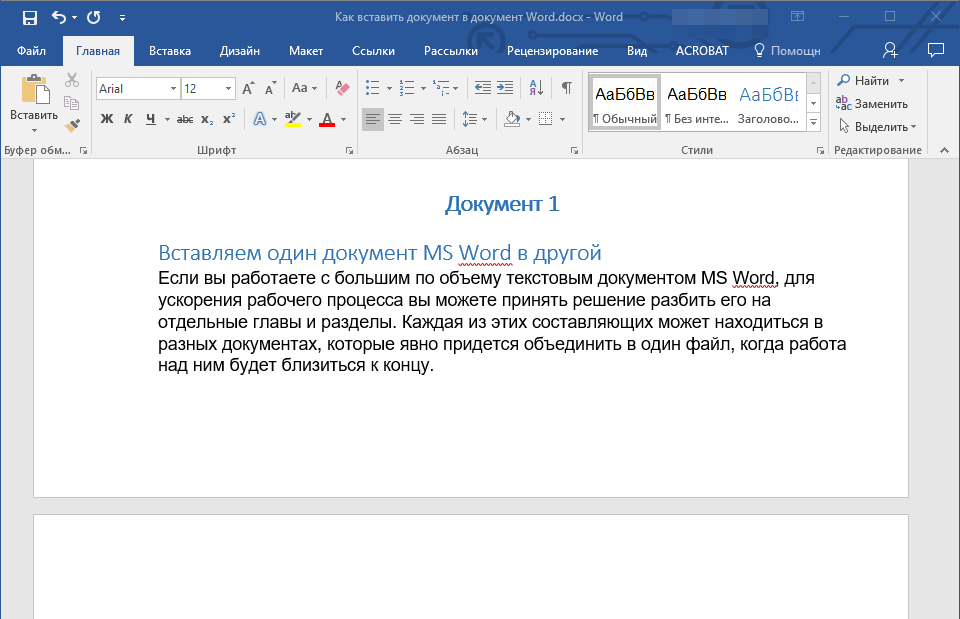960x619 pixels.
Task: Expand the Styles gallery more arrow
Action: [813, 122]
